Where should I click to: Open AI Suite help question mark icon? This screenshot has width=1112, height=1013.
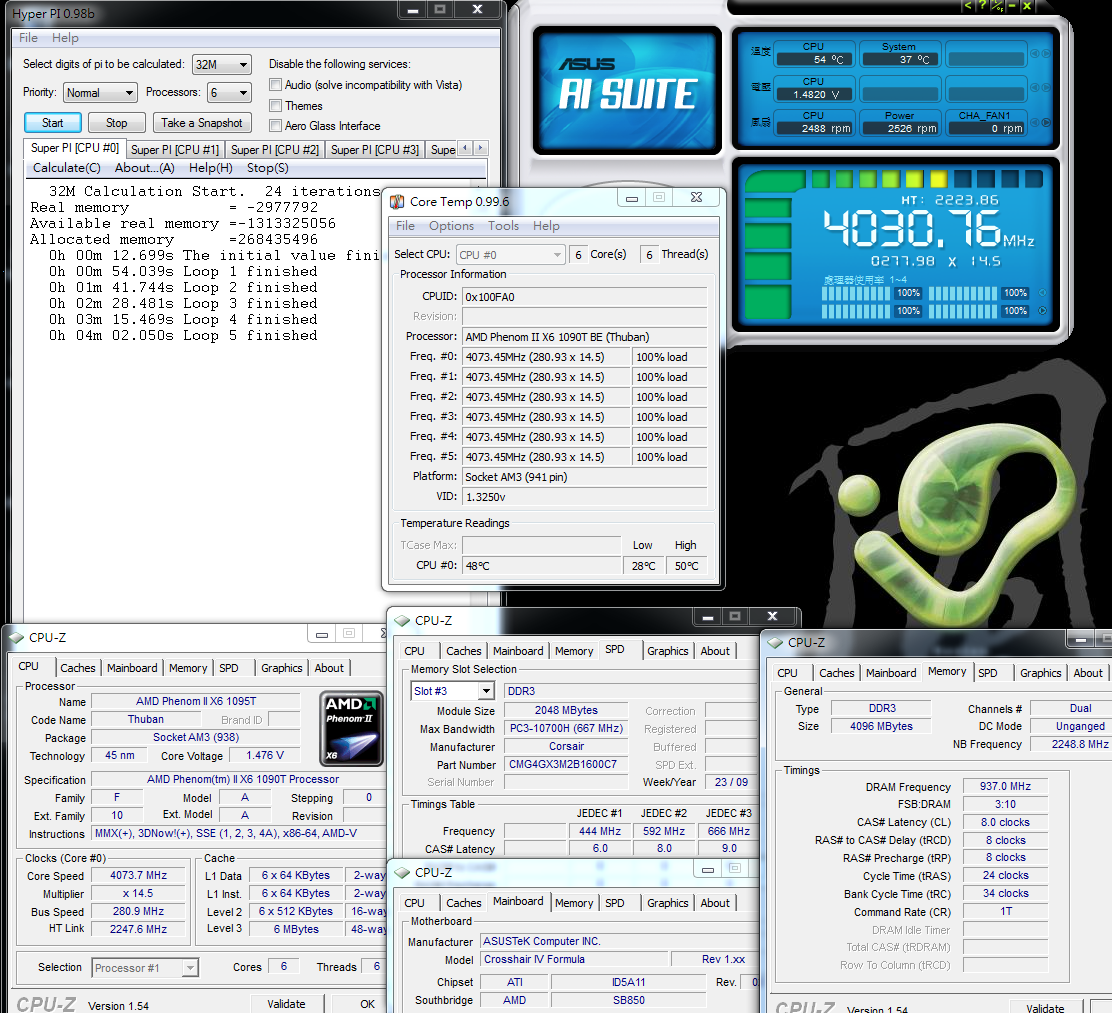click(982, 6)
